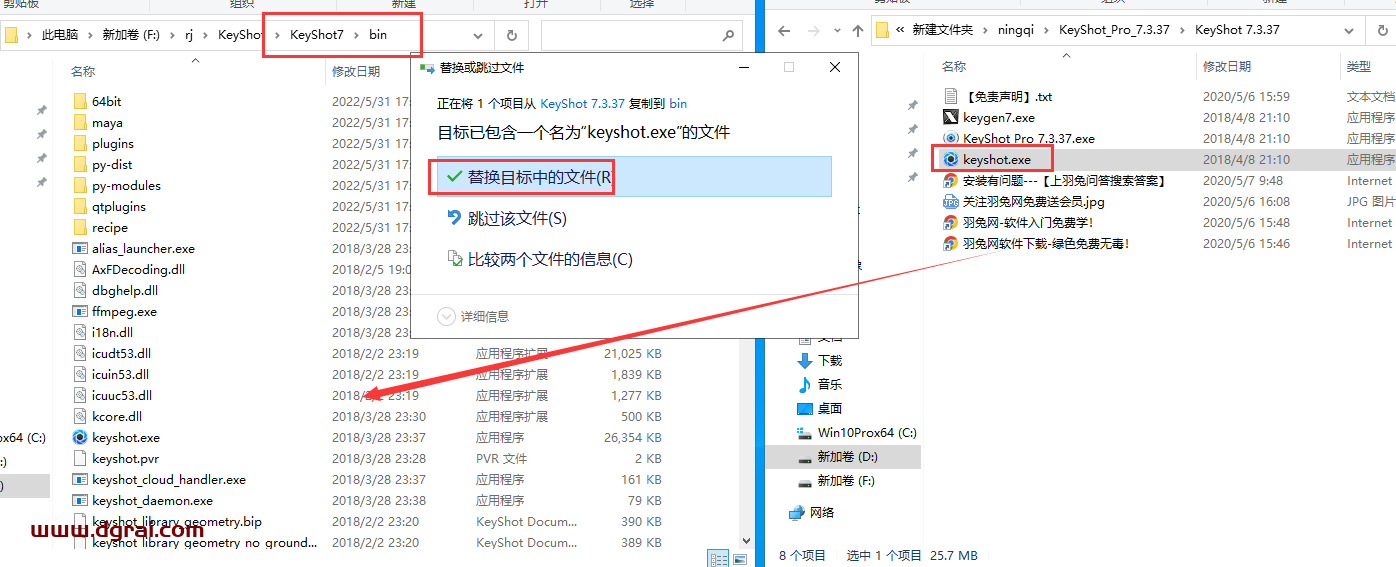Select keyshot.exe in the KeyShot 7.3.37 folder
This screenshot has height=567, width=1396.
996,159
